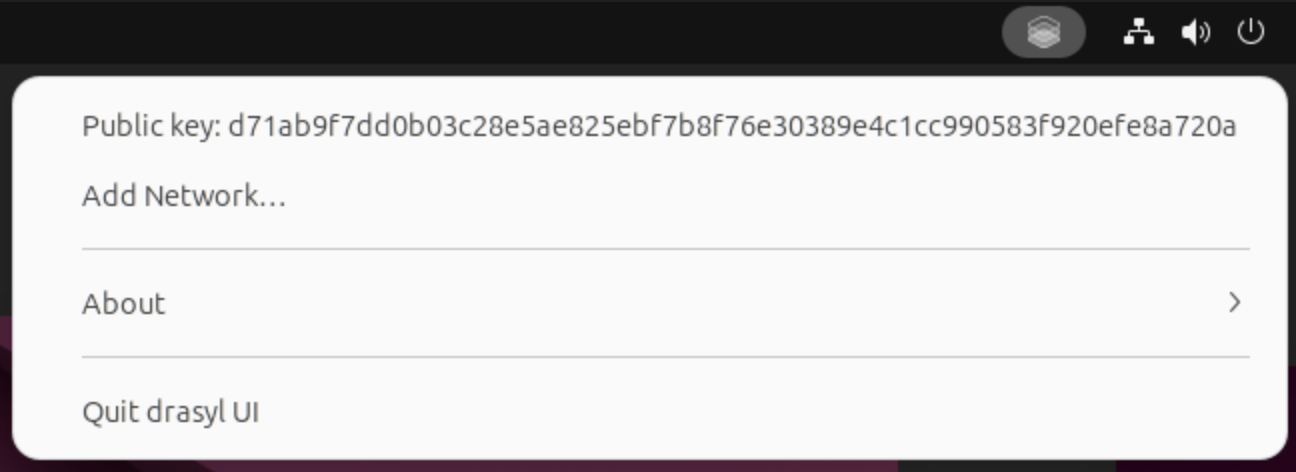The image size is (1296, 472).
Task: Click Quit drasyl UI
Action: 171,411
